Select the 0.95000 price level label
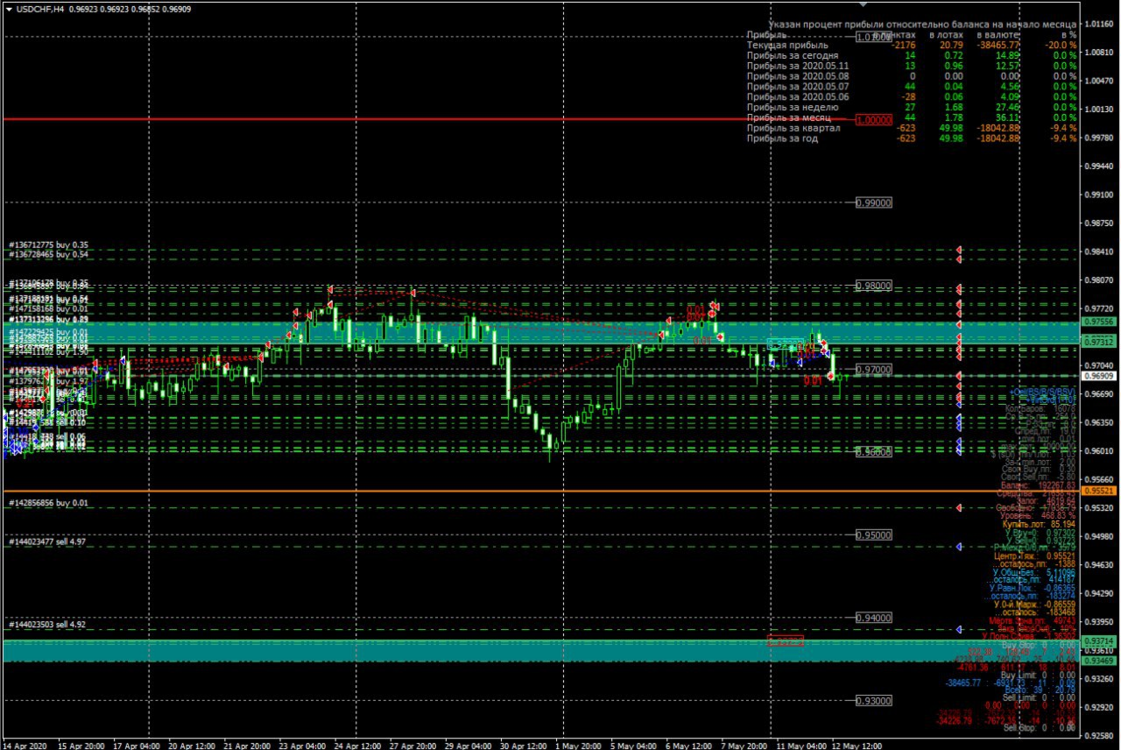 pyautogui.click(x=874, y=536)
